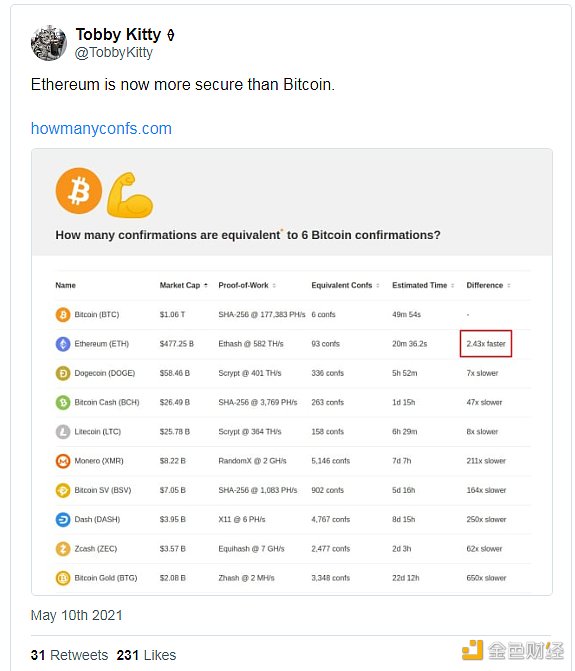Sort table by Equivalent Confs column
The height and width of the screenshot is (671, 575).
point(345,285)
